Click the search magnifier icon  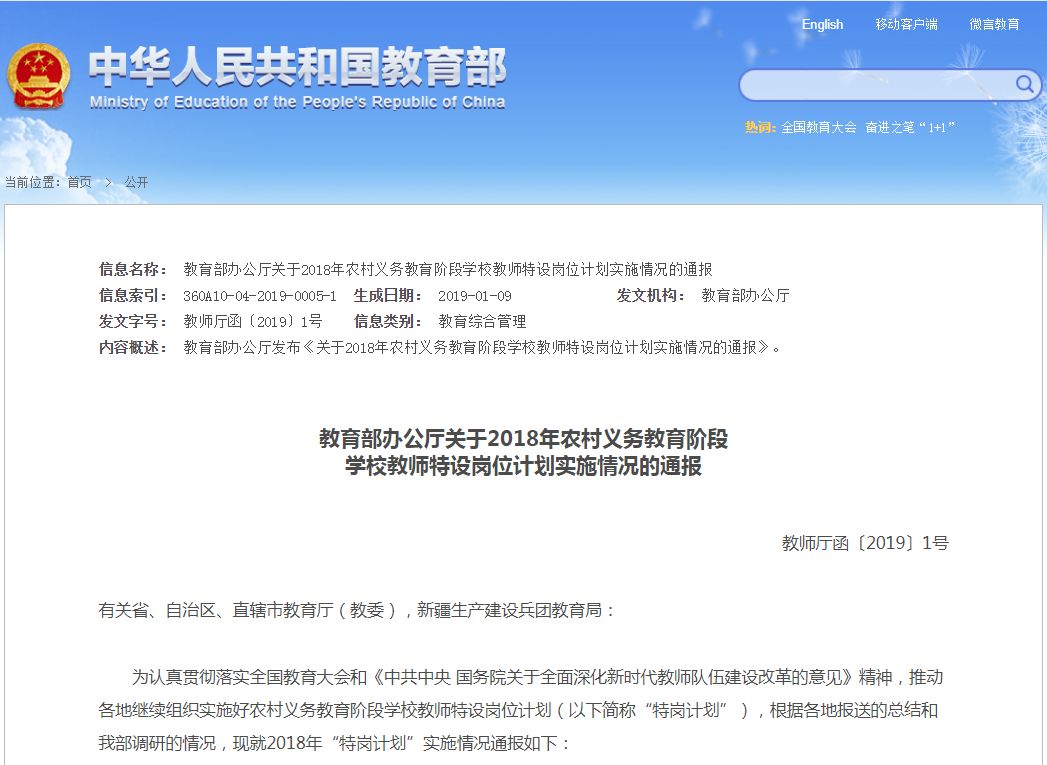point(1024,84)
